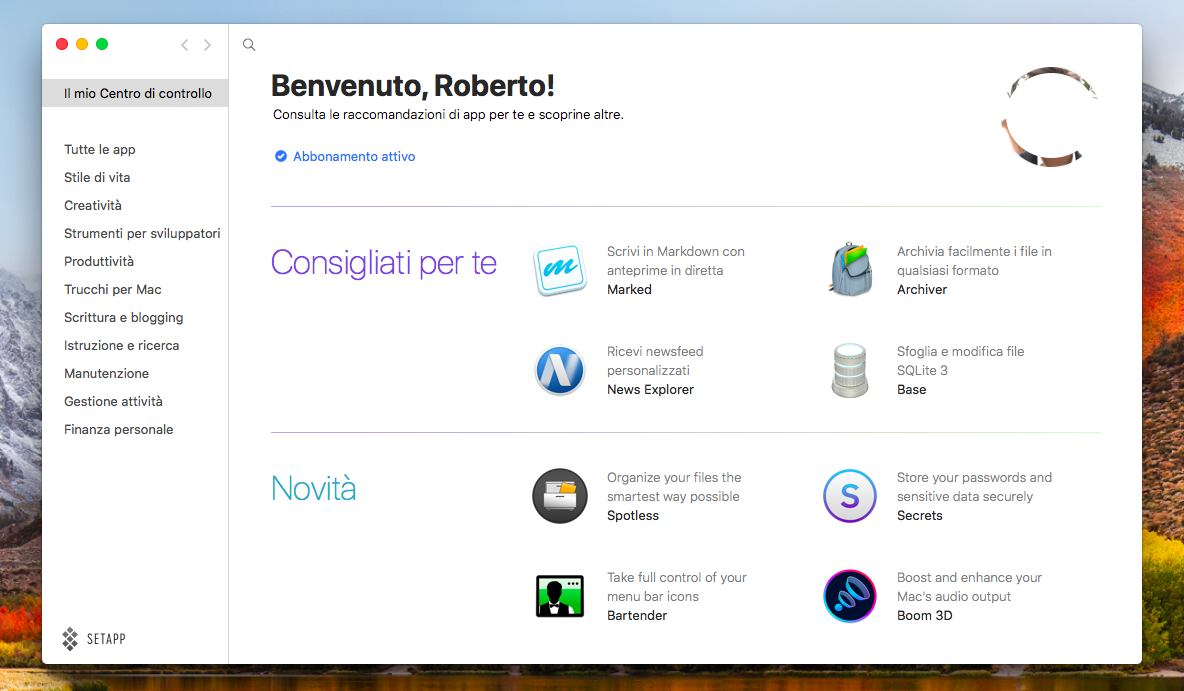Click the search magnifier icon
Viewport: 1184px width, 691px height.
pyautogui.click(x=249, y=45)
